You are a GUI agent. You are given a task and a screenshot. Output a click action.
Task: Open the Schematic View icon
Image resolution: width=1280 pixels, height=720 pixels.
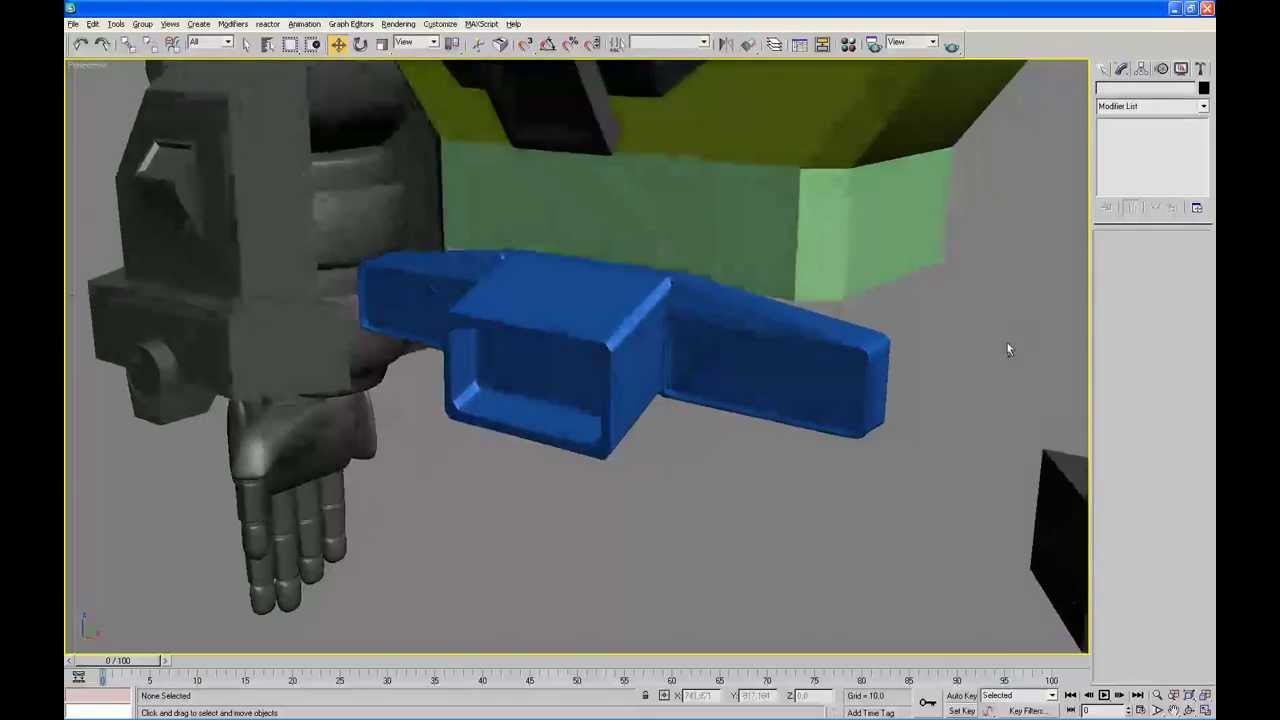point(823,44)
